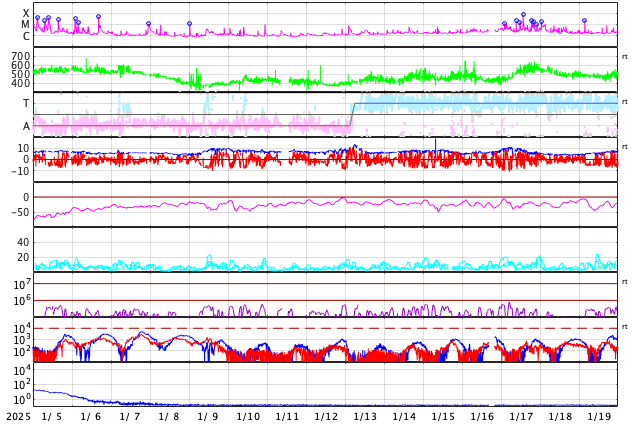The width and height of the screenshot is (634, 424).
Task: Select the 1/9 date label
Action: tap(208, 417)
